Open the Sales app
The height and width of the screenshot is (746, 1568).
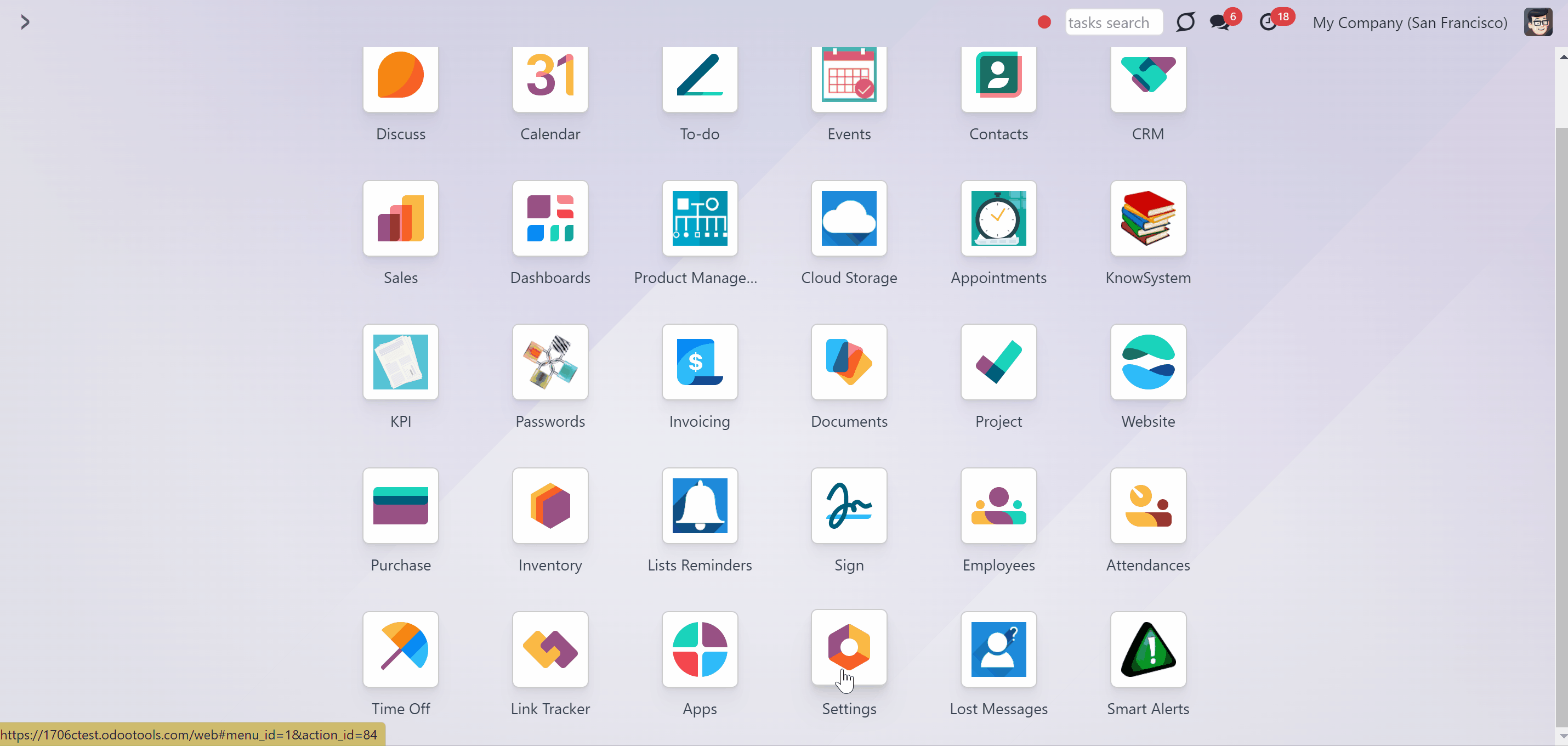coord(401,219)
